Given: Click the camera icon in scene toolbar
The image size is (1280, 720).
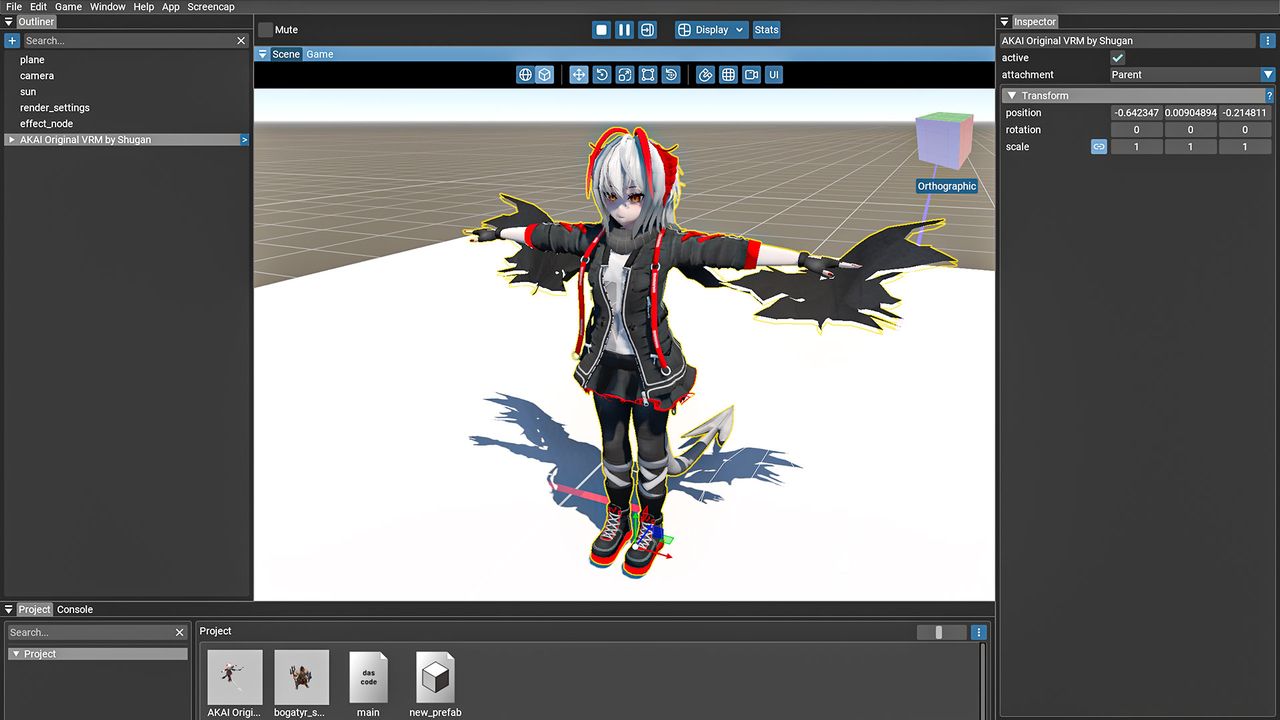Looking at the screenshot, I should [x=751, y=75].
